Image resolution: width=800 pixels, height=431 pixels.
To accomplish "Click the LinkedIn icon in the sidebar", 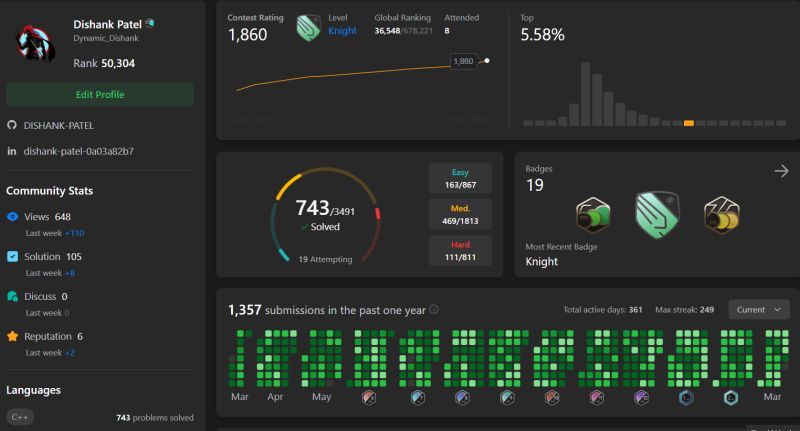I will [x=12, y=151].
